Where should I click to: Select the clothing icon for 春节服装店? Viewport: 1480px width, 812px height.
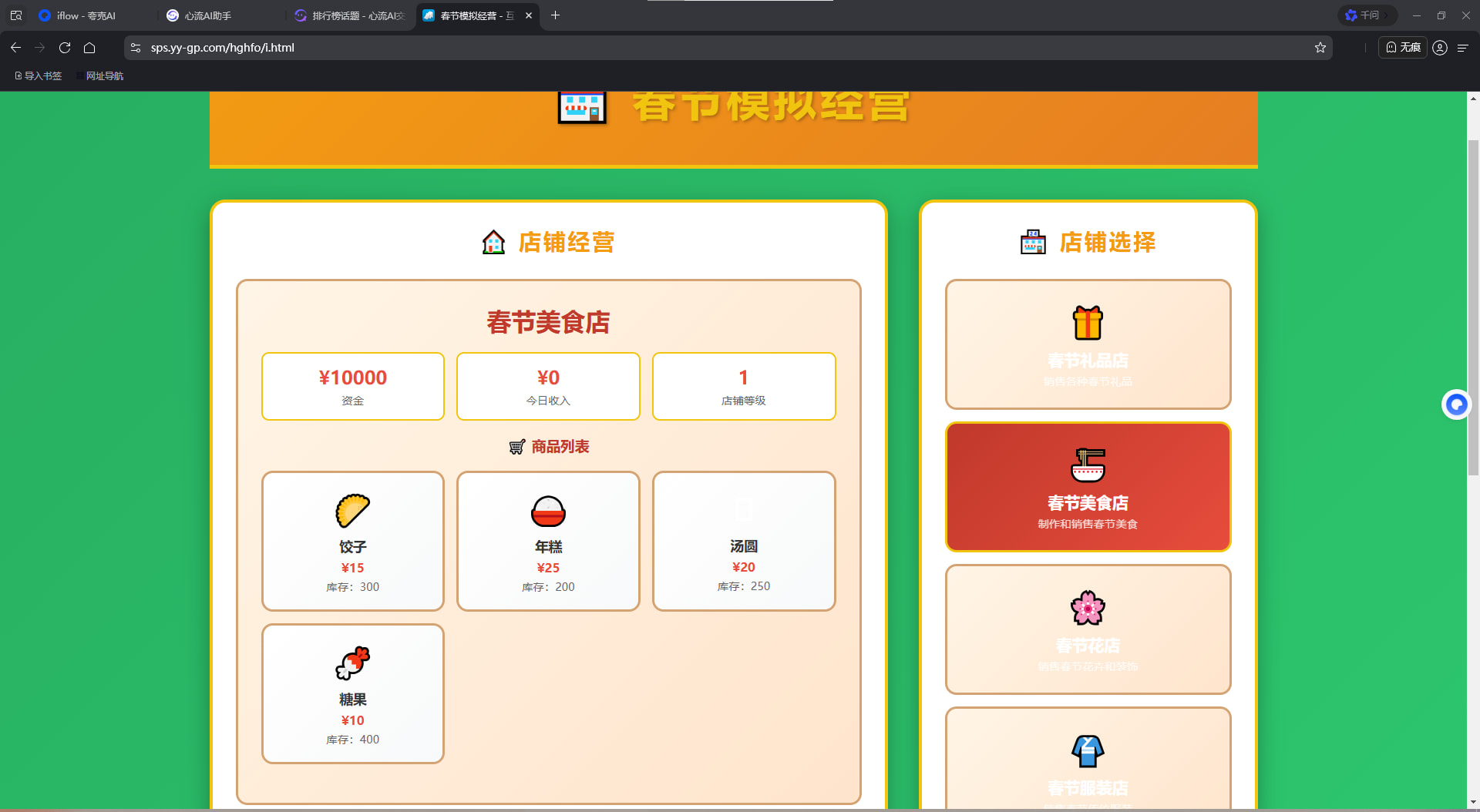1088,751
